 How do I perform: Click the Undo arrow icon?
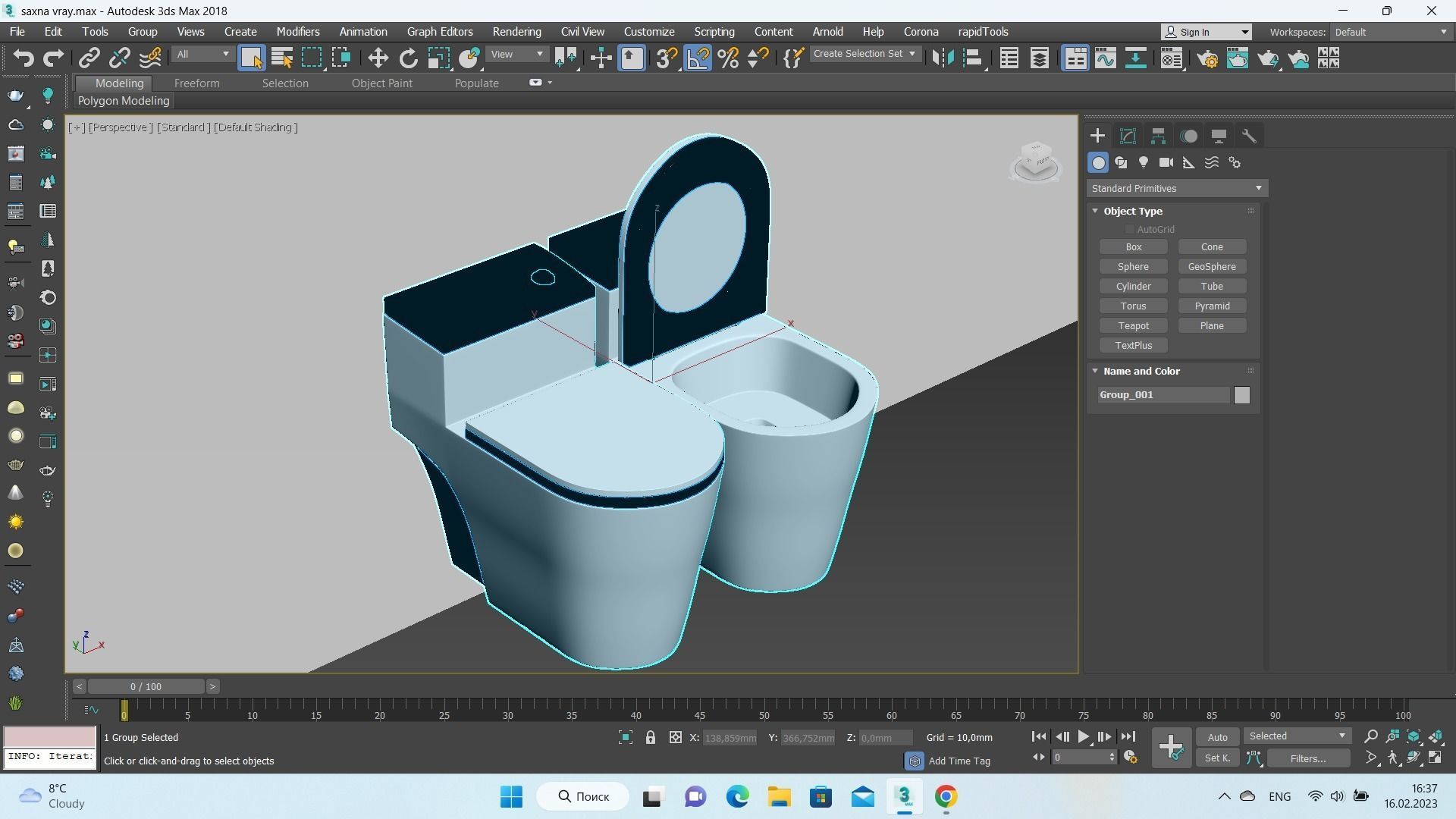(x=24, y=58)
